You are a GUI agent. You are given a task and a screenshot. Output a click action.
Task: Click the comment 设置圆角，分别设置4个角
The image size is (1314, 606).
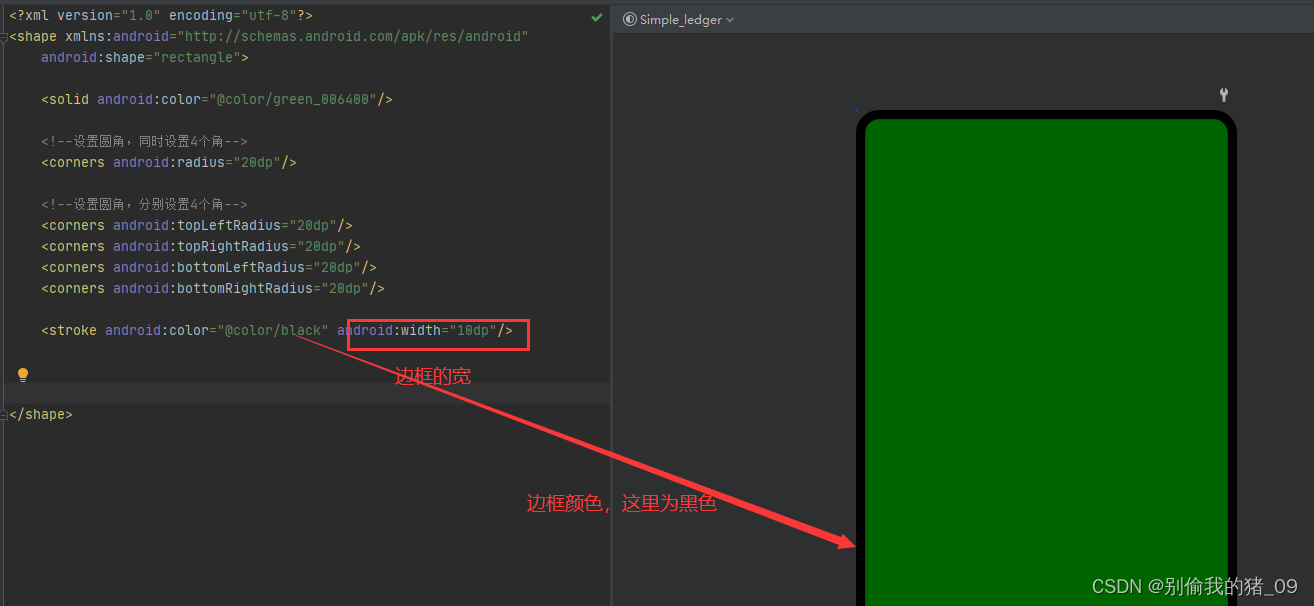click(x=144, y=205)
